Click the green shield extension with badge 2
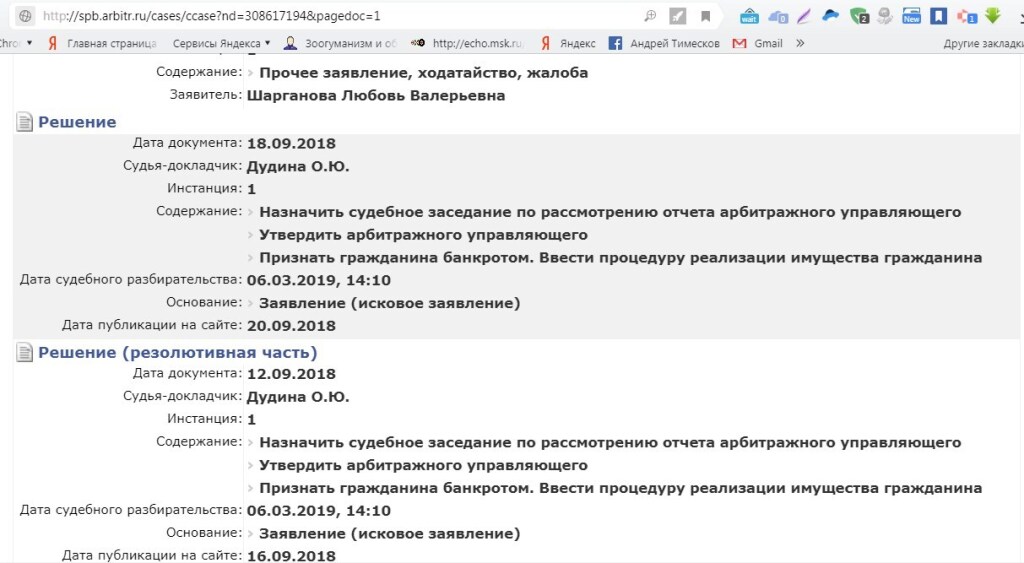The height and width of the screenshot is (563, 1024). click(x=858, y=16)
